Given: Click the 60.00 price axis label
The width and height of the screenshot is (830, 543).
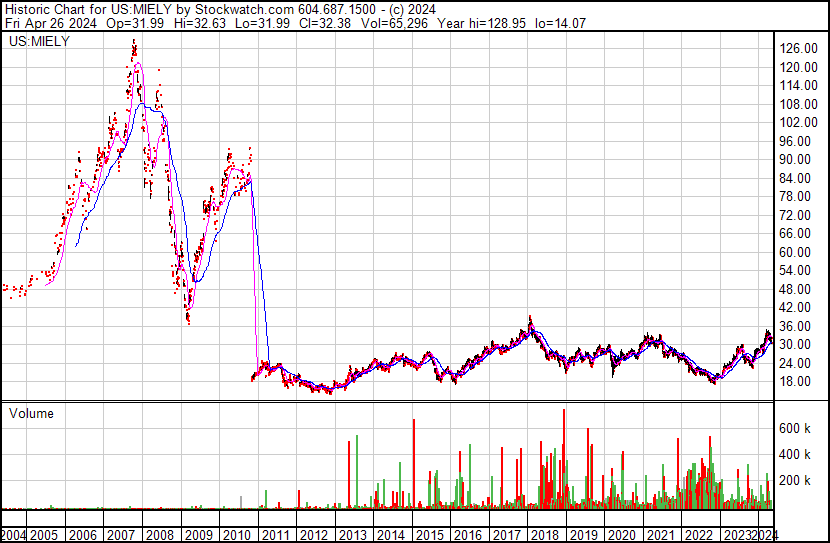Looking at the screenshot, I should [795, 252].
